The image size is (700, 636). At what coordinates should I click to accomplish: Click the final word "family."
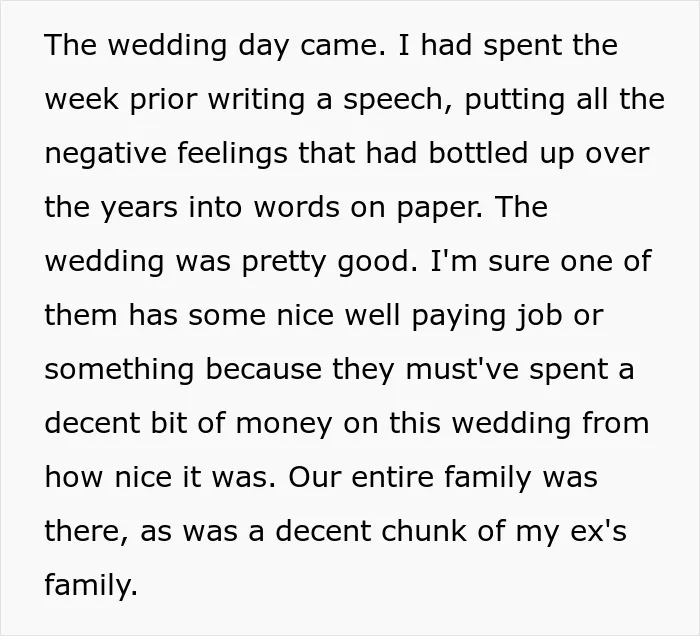point(91,585)
